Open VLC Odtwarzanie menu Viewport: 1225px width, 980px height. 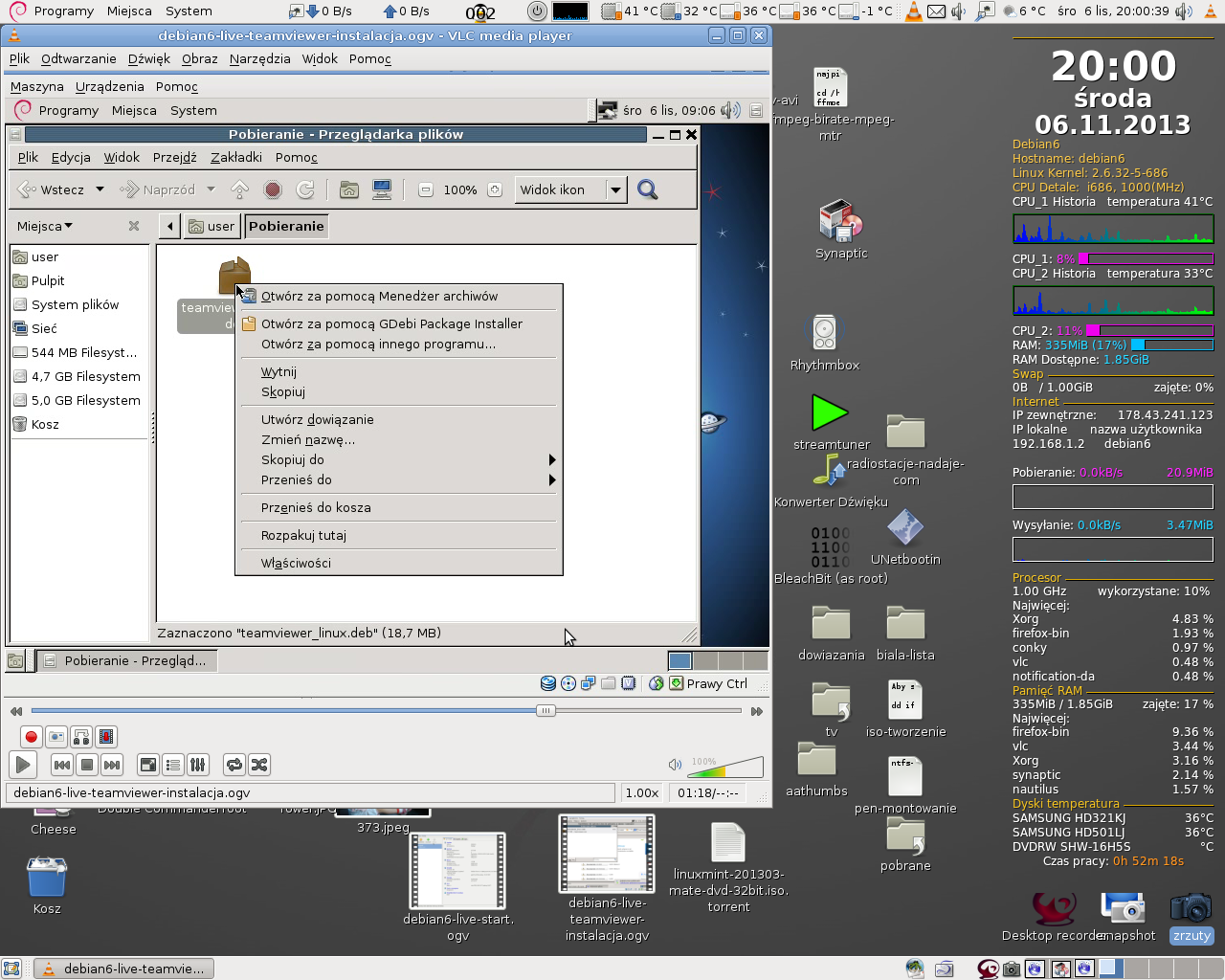(78, 58)
